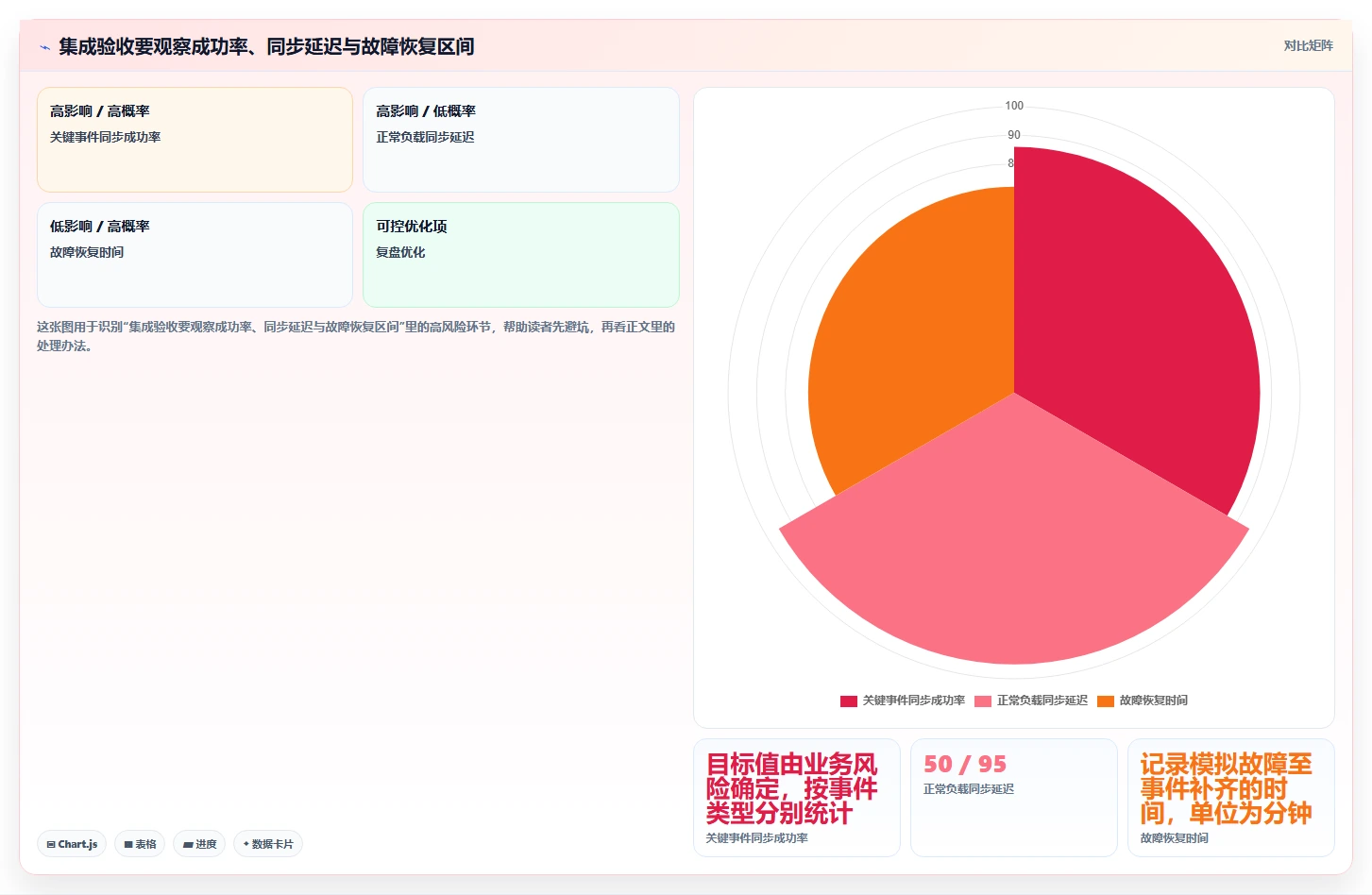Click the 正常负载同步延迟 caption under 50 / 95
This screenshot has width=1372, height=895.
(x=969, y=789)
